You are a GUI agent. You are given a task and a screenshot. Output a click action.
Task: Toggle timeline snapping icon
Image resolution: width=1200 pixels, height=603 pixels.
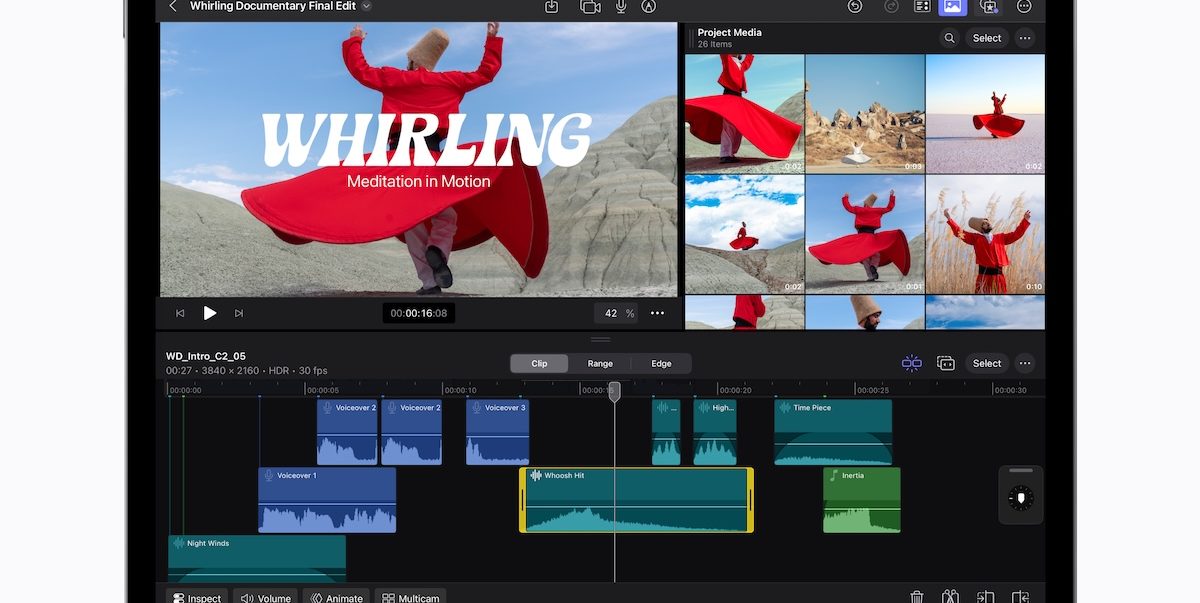(x=911, y=363)
